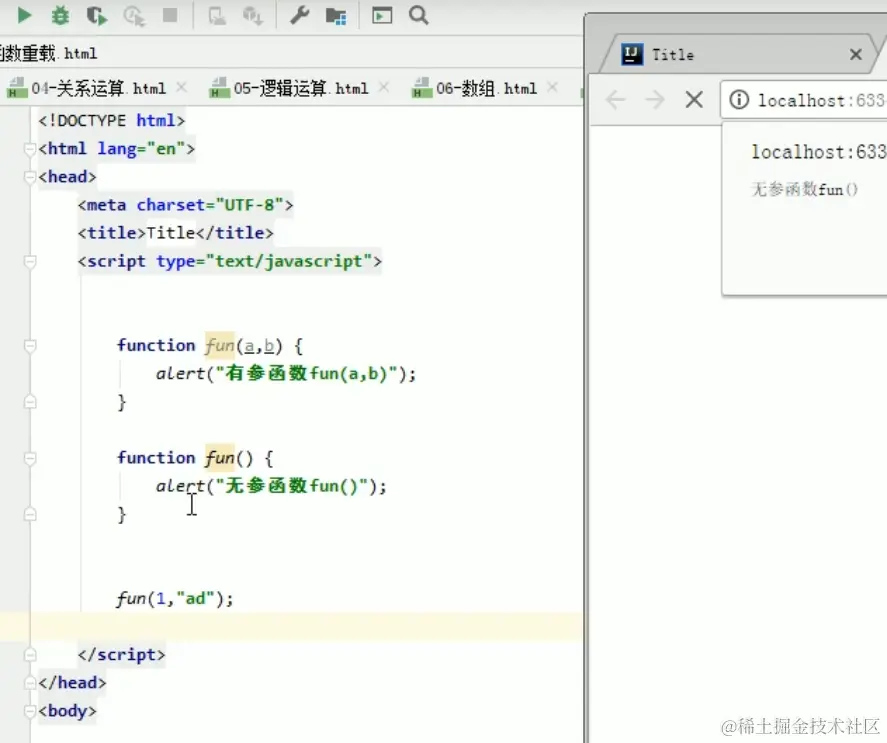The height and width of the screenshot is (743, 887).
Task: Stop the running process square icon
Action: pyautogui.click(x=170, y=15)
